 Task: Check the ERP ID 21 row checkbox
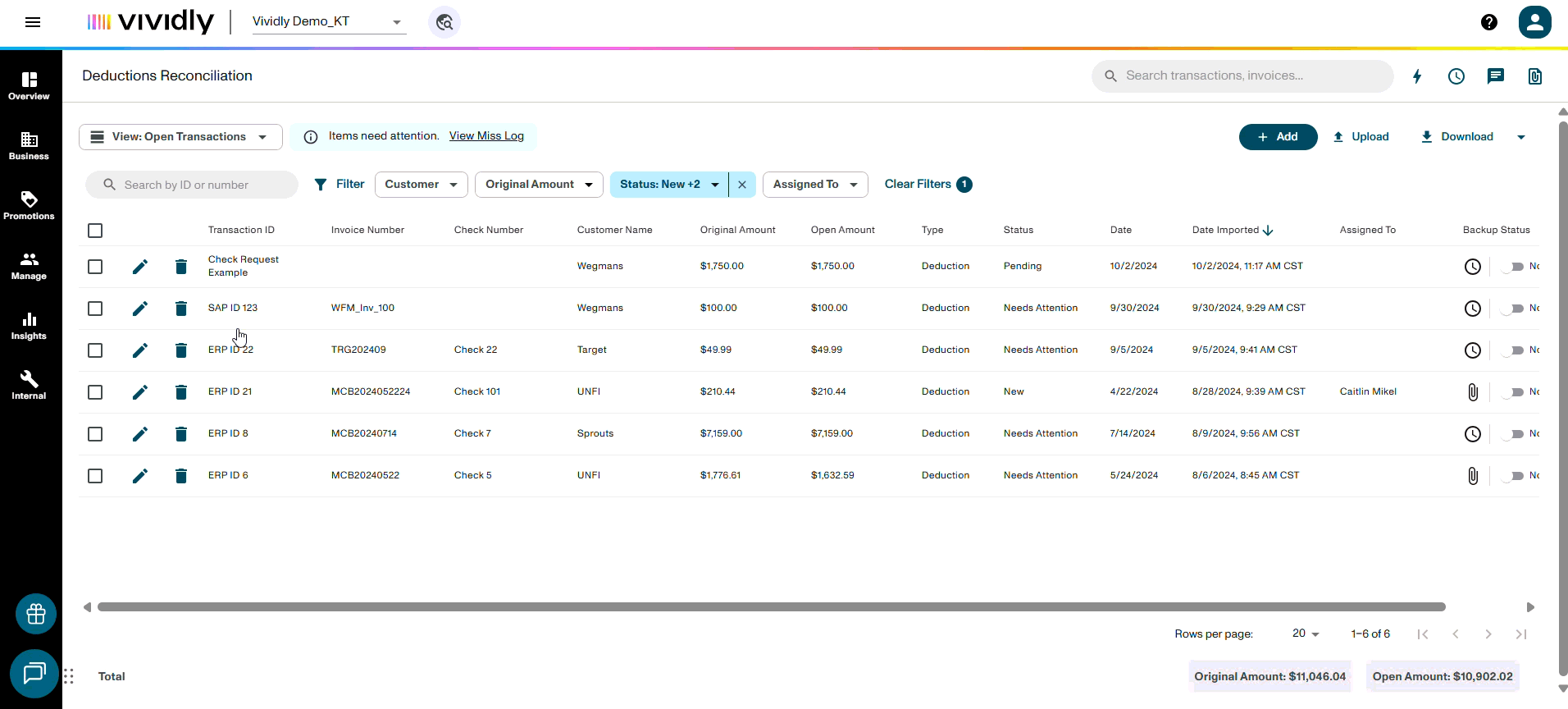point(95,392)
